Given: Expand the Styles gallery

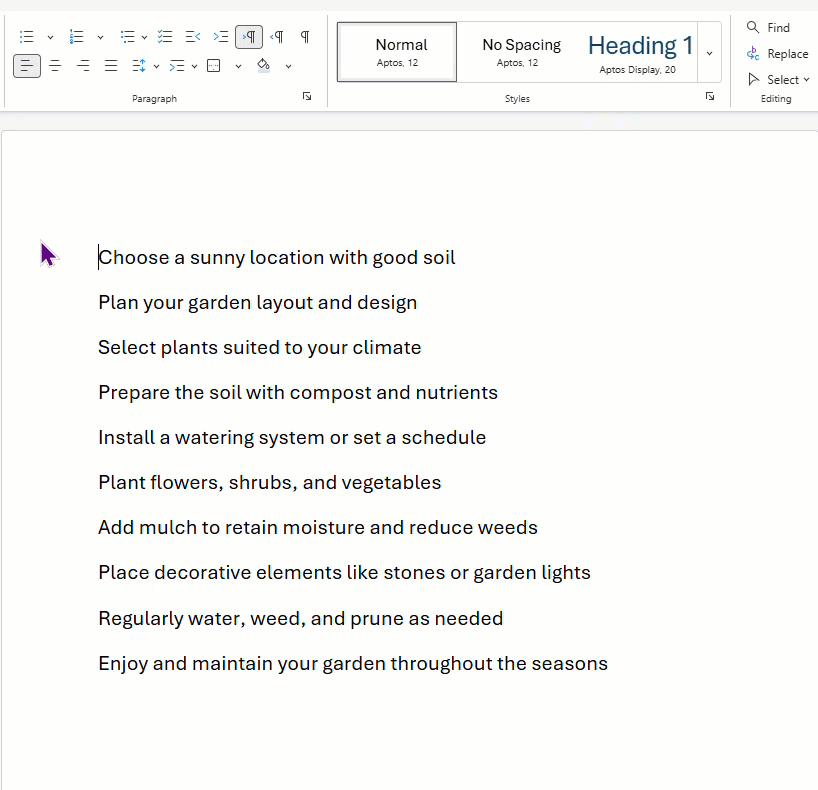Looking at the screenshot, I should point(709,53).
